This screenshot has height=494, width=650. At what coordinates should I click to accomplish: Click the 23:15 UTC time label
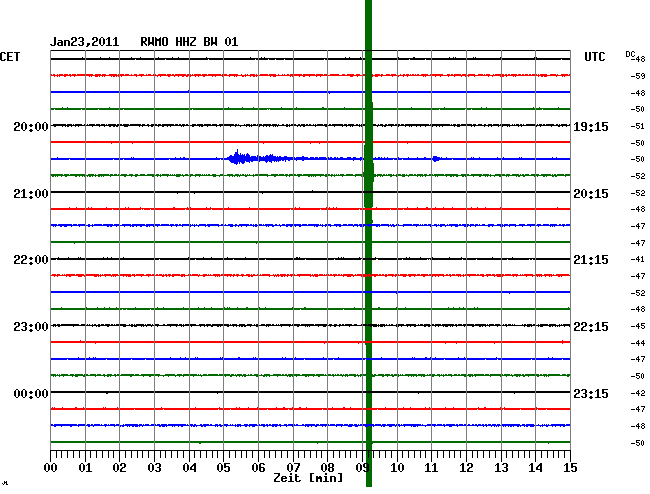pos(591,393)
